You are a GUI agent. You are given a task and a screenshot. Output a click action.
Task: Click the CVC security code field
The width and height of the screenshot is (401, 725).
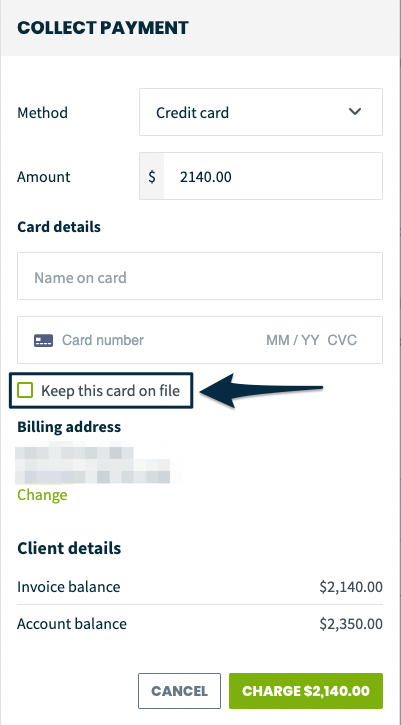342,341
